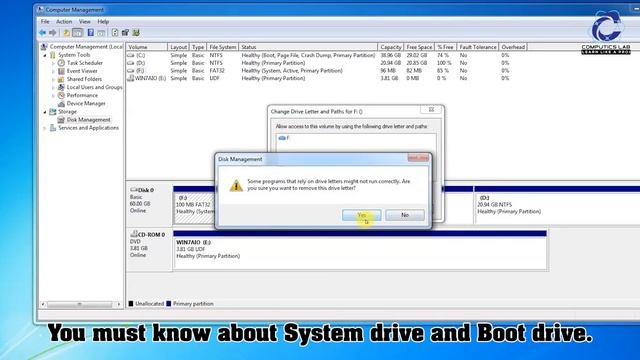Expand the Local Users and Groups node

point(53,87)
